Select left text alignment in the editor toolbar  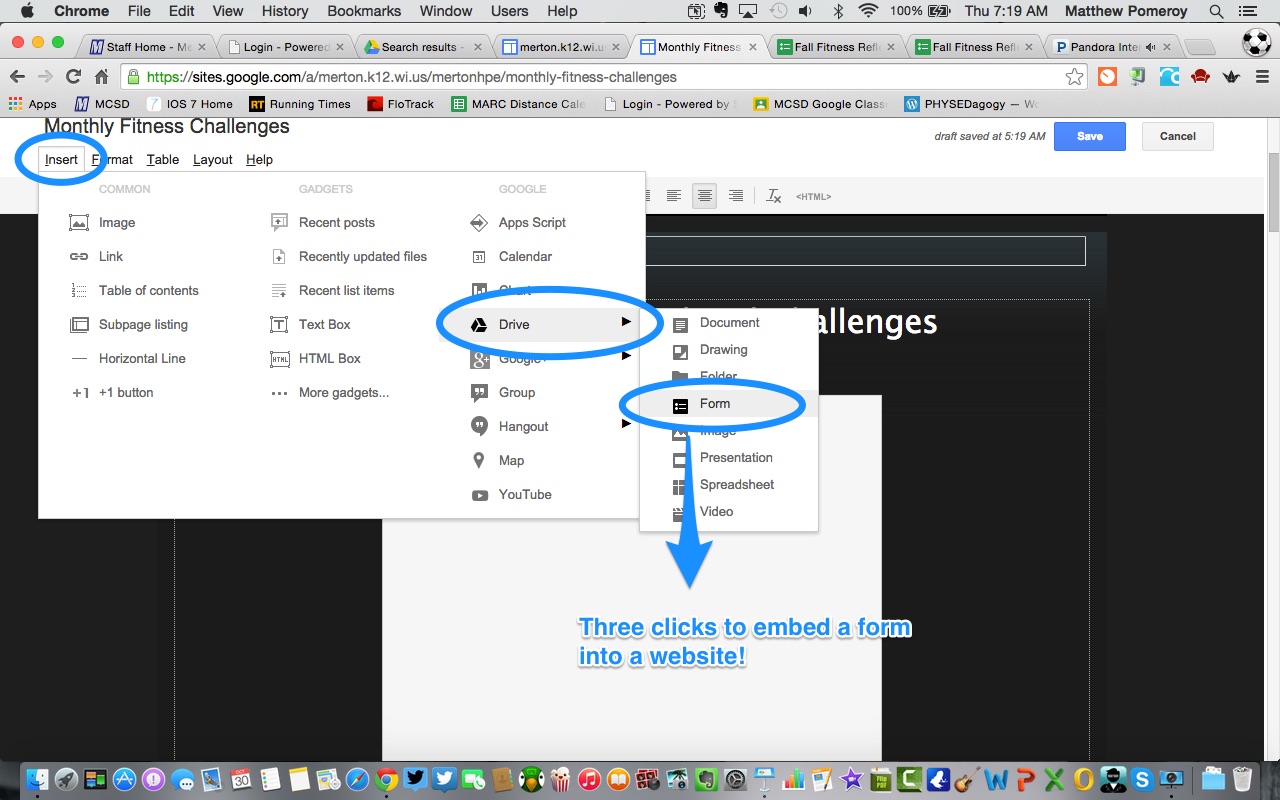coord(674,195)
